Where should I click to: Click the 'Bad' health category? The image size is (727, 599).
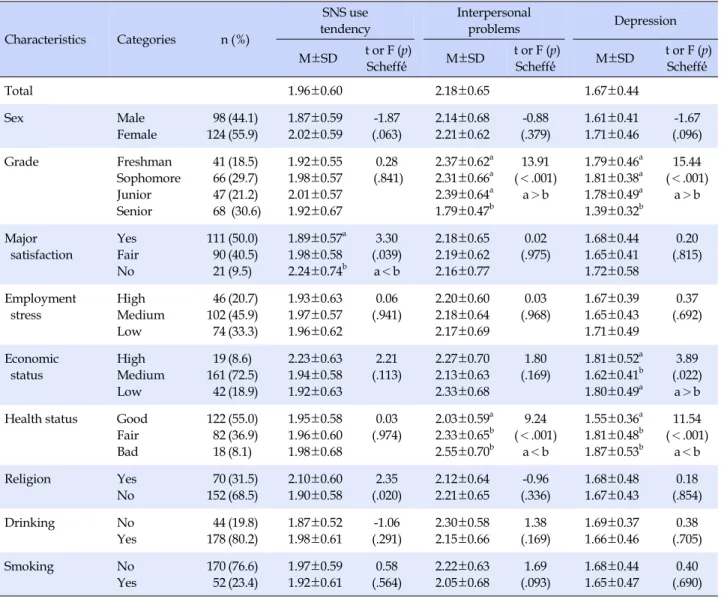point(128,452)
